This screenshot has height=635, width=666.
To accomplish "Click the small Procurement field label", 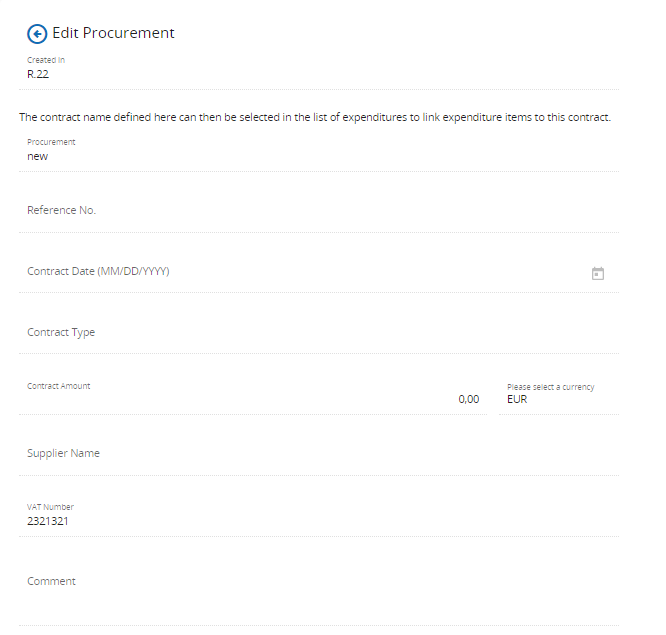I will pos(51,142).
